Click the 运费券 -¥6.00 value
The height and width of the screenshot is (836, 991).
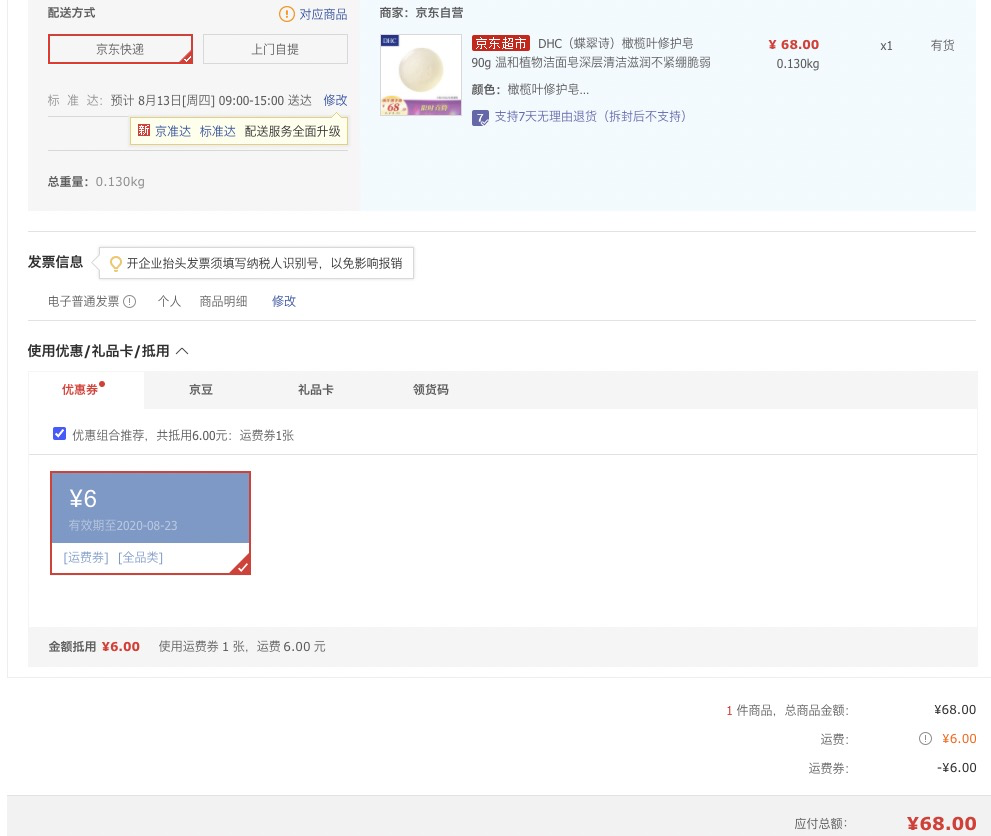coord(956,768)
